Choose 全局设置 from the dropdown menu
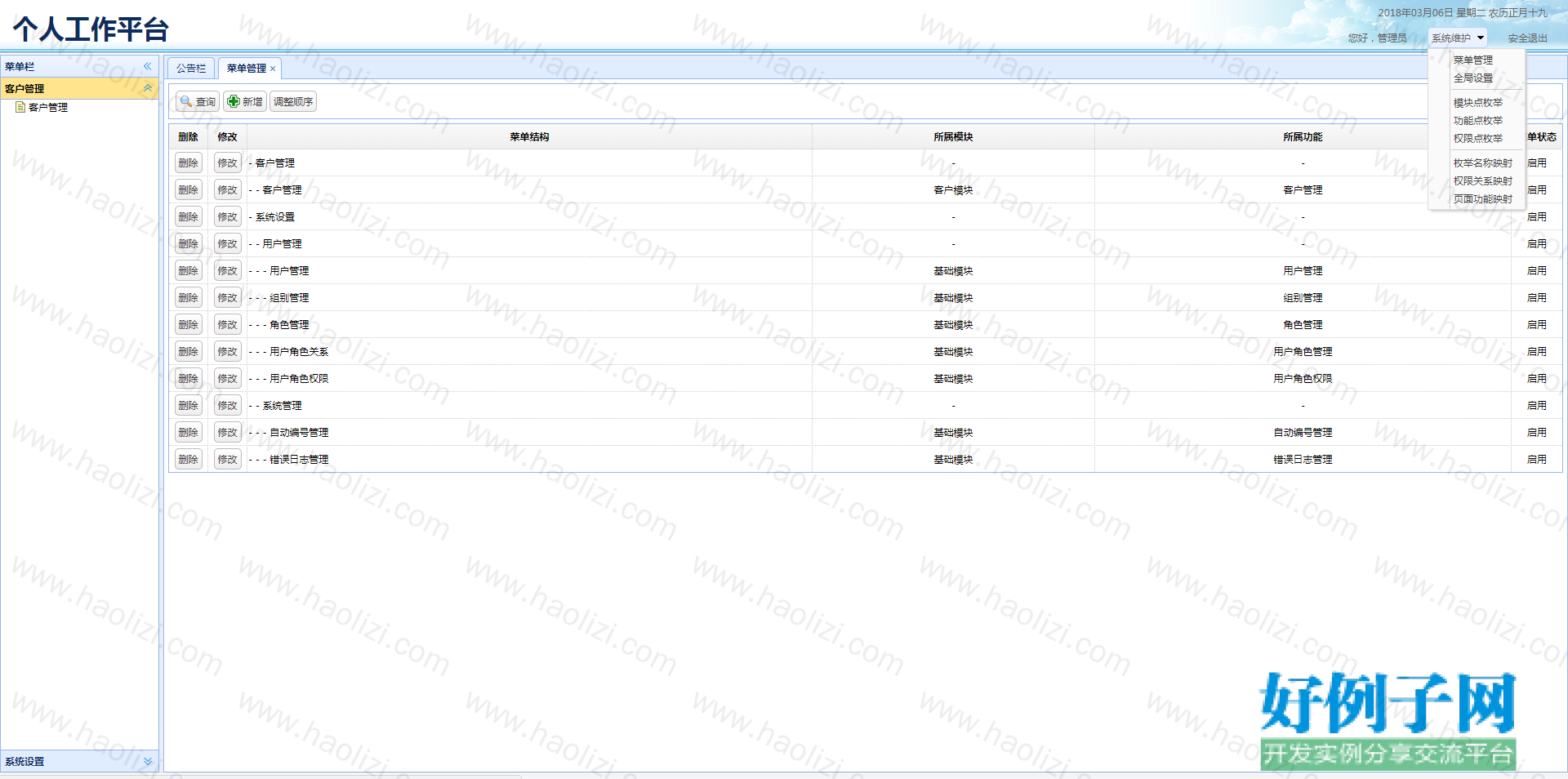The image size is (1568, 779). pyautogui.click(x=1473, y=78)
